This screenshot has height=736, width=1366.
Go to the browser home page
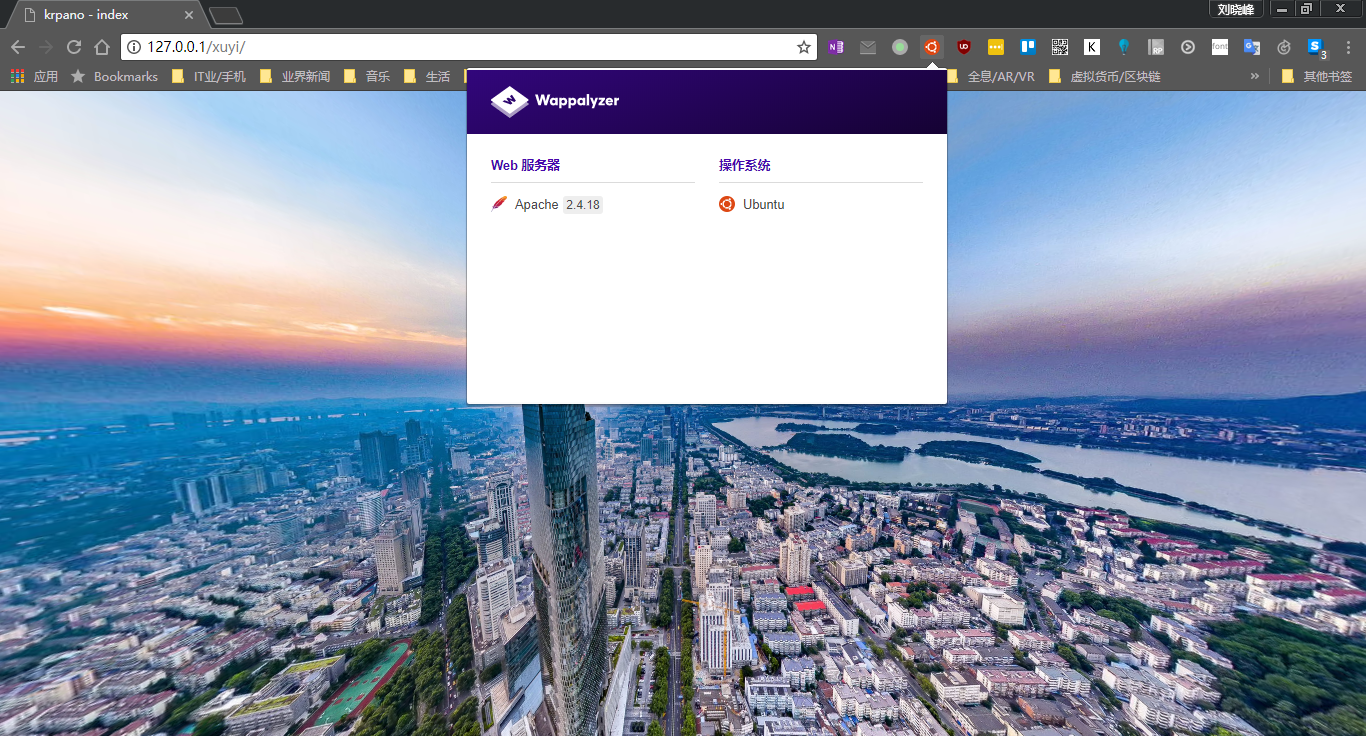101,47
